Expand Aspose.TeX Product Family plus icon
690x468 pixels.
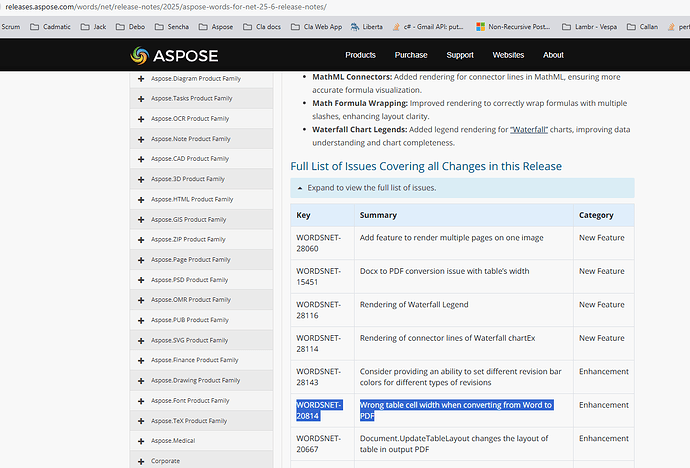click(x=141, y=421)
